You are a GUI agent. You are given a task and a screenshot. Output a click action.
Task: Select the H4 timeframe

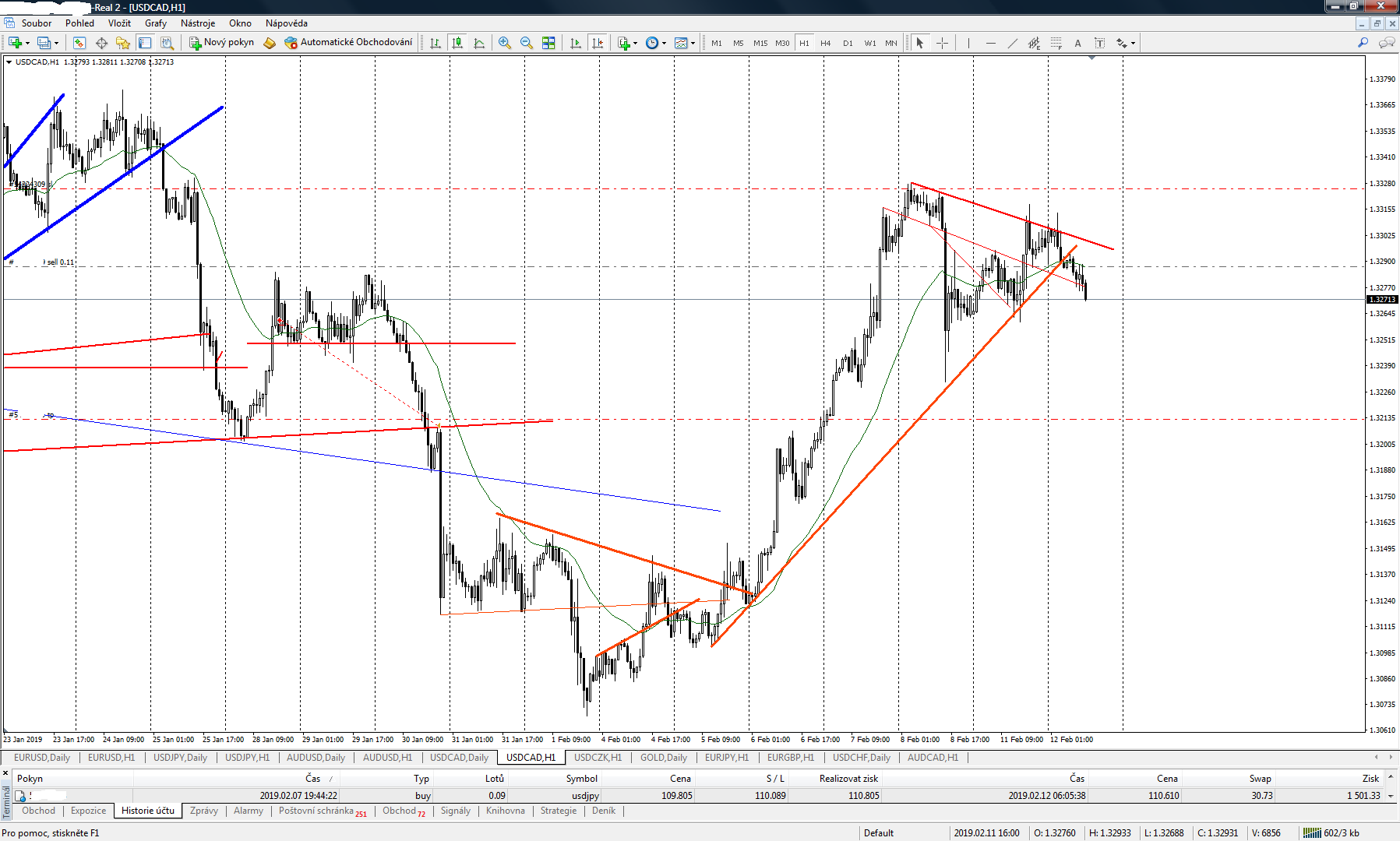(826, 44)
